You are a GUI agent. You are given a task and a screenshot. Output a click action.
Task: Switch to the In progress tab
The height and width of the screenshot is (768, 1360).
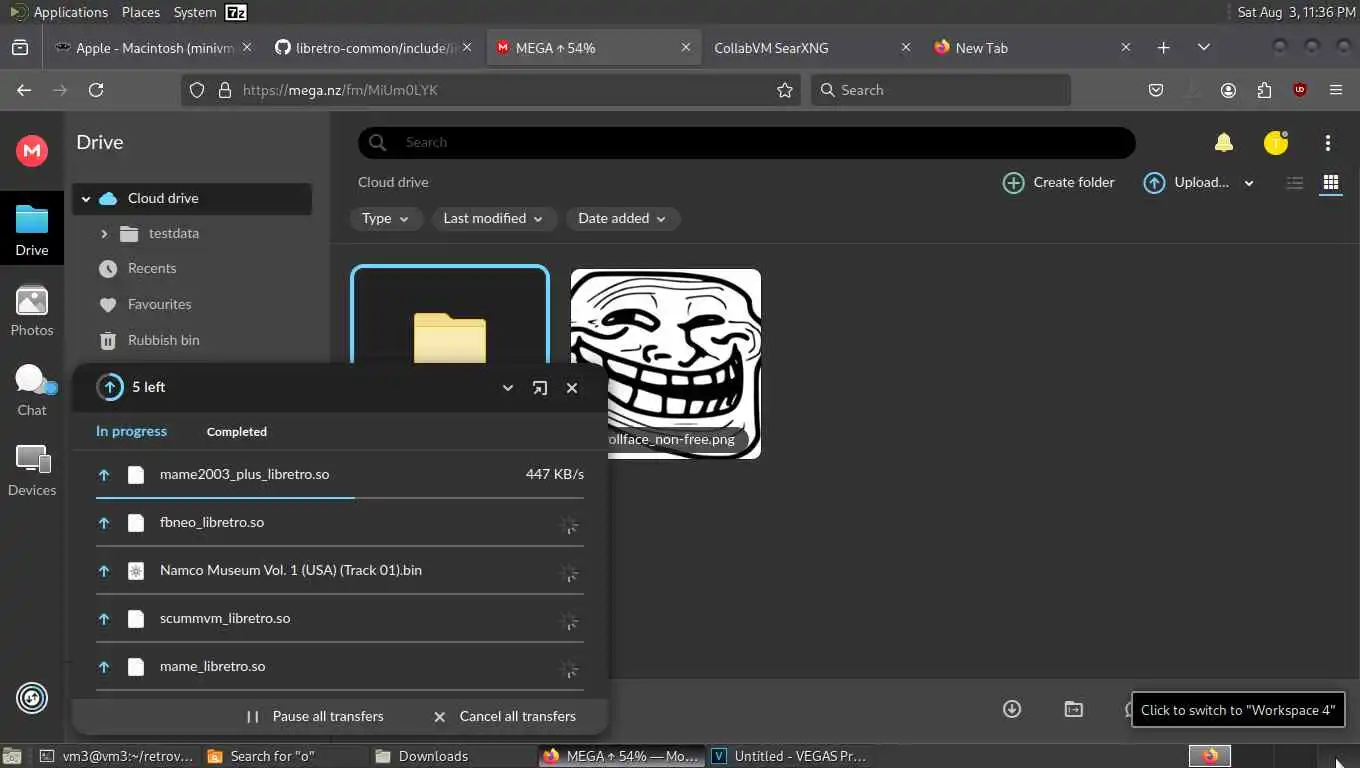131,432
